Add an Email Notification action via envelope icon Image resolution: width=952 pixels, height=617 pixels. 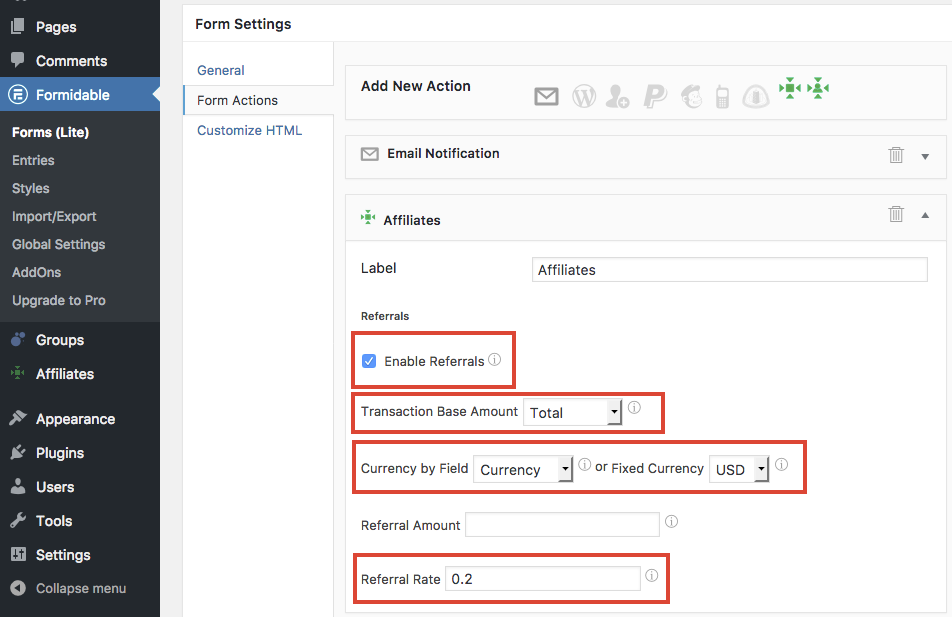click(x=546, y=96)
